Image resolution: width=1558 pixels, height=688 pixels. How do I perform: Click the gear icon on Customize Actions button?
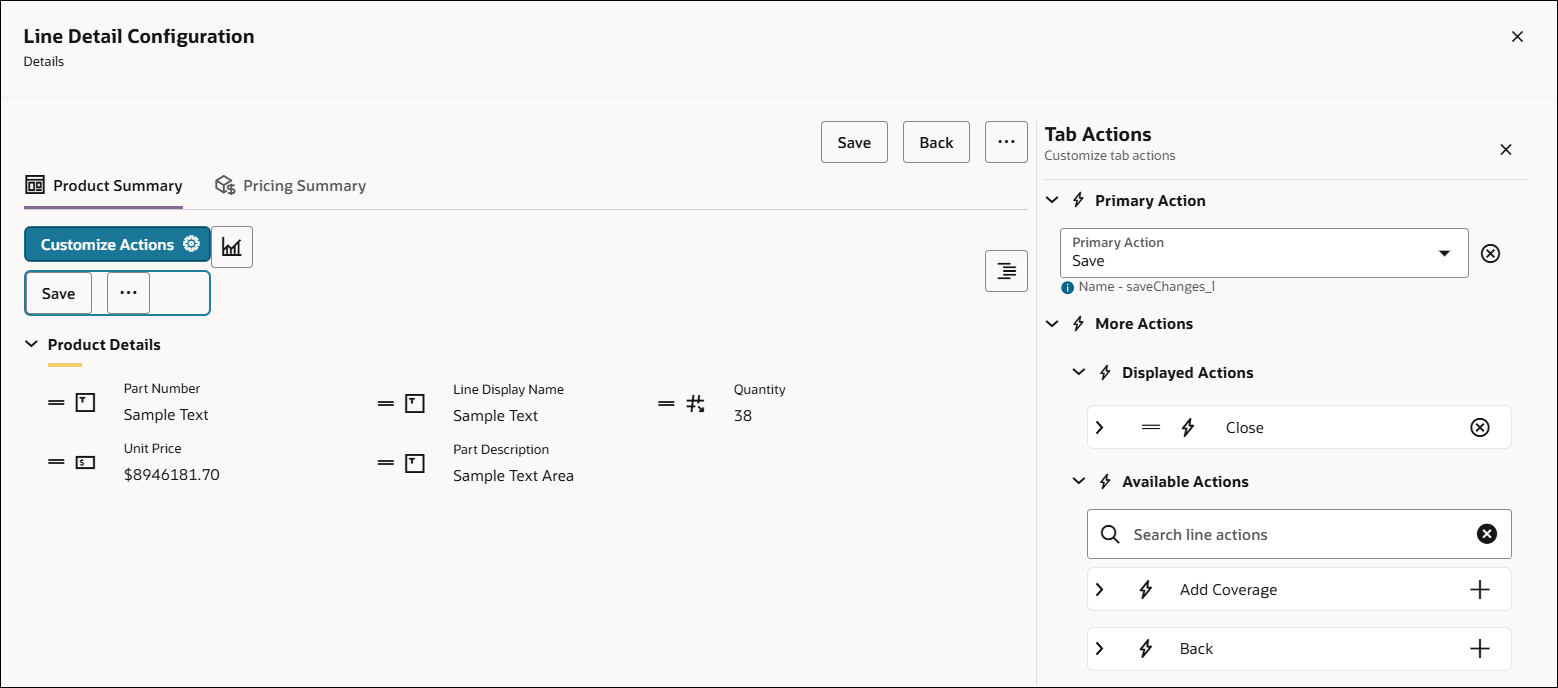pos(193,244)
